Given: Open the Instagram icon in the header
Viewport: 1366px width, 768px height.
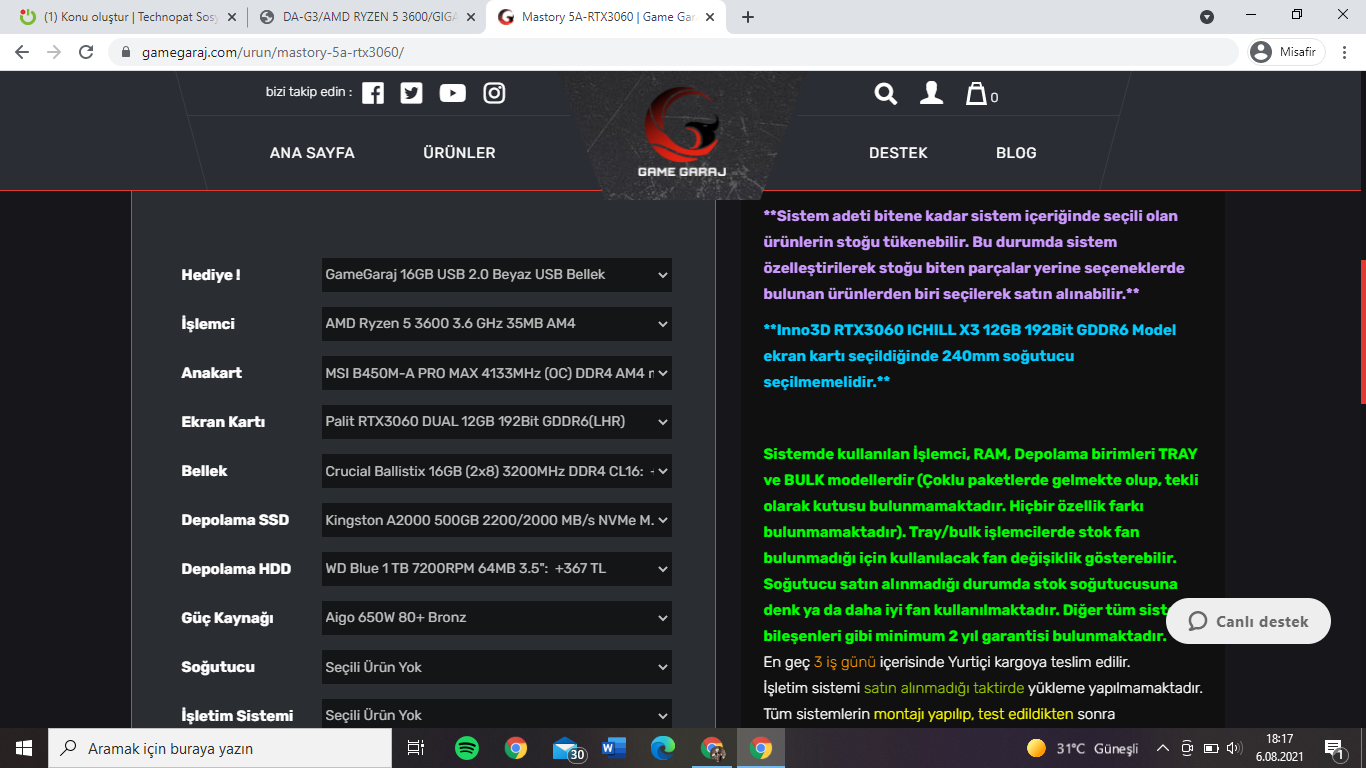Looking at the screenshot, I should (x=494, y=93).
